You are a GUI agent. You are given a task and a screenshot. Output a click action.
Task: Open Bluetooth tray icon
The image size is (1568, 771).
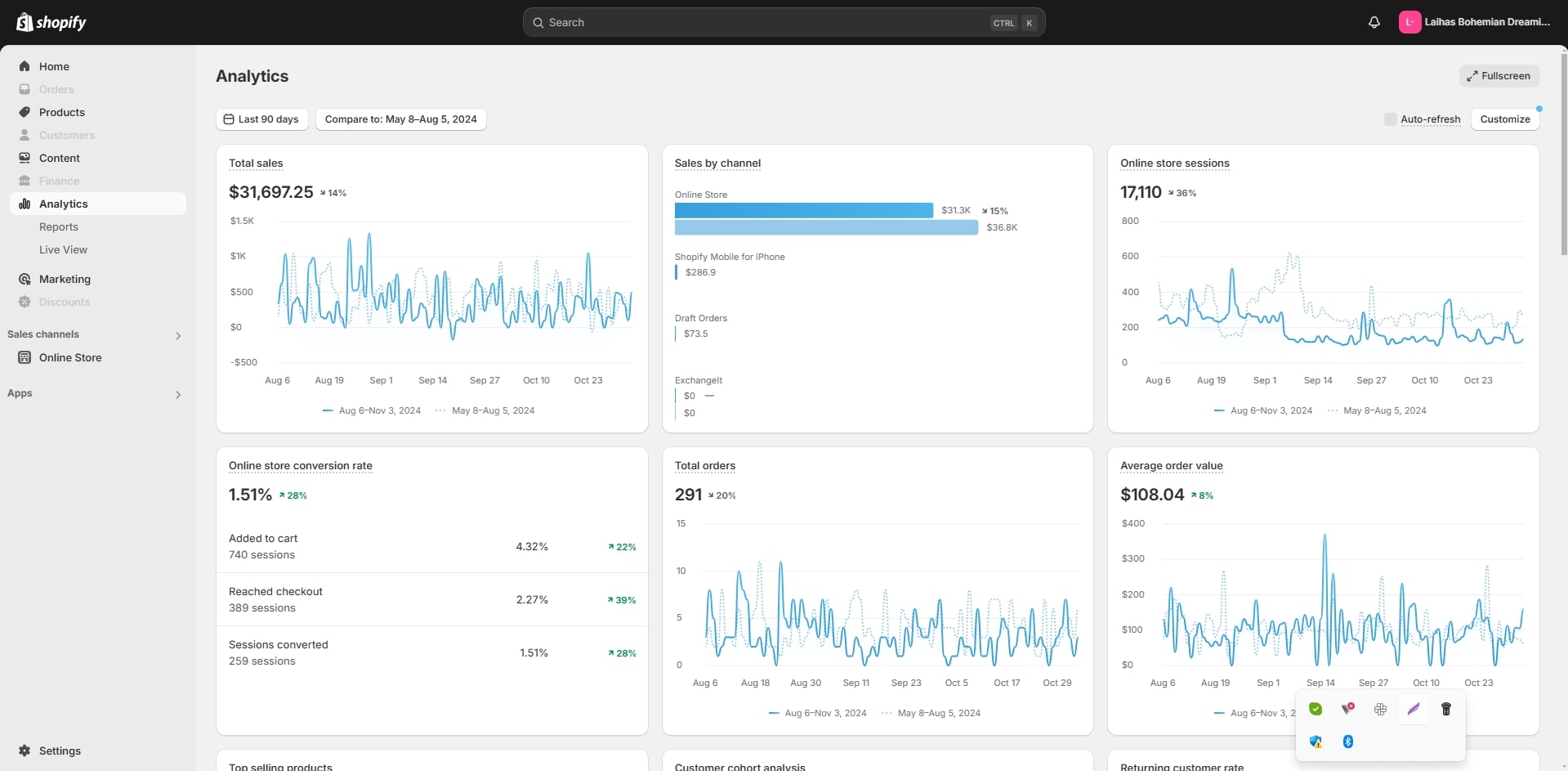[1347, 742]
